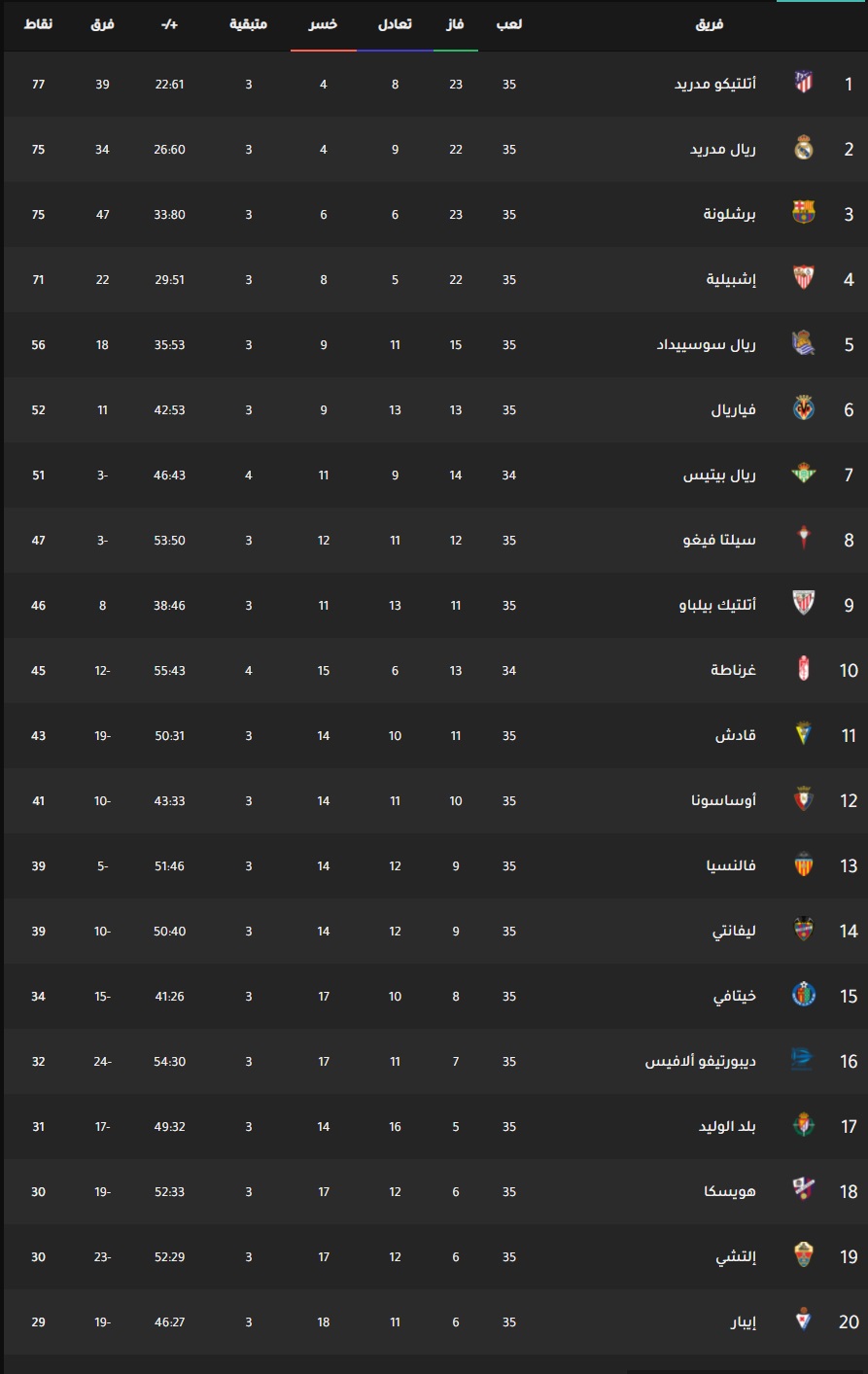Image resolution: width=868 pixels, height=1374 pixels.
Task: Open the غرناطة team name link
Action: (733, 670)
